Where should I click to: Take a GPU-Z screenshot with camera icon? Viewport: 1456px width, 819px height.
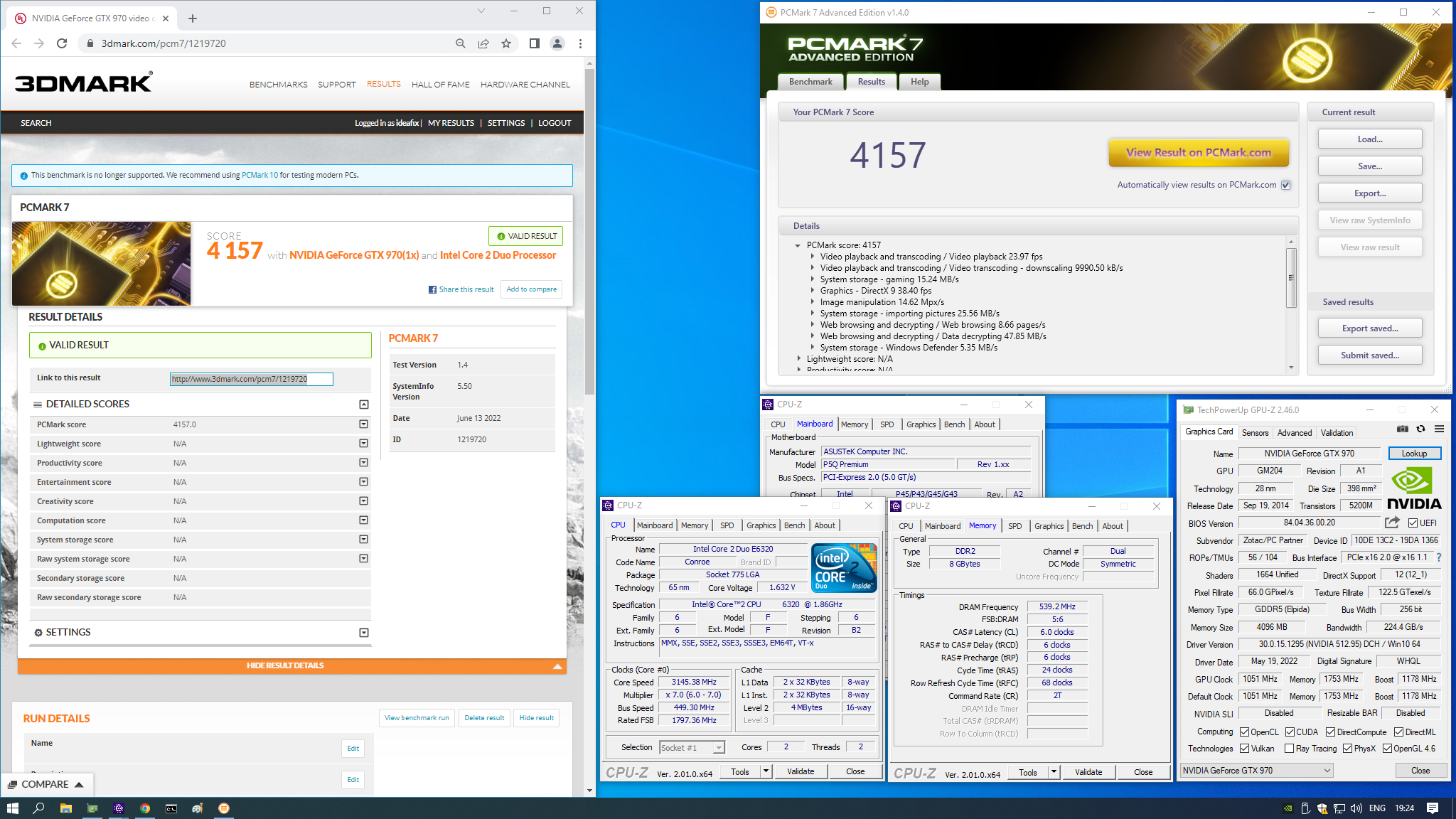[1402, 429]
